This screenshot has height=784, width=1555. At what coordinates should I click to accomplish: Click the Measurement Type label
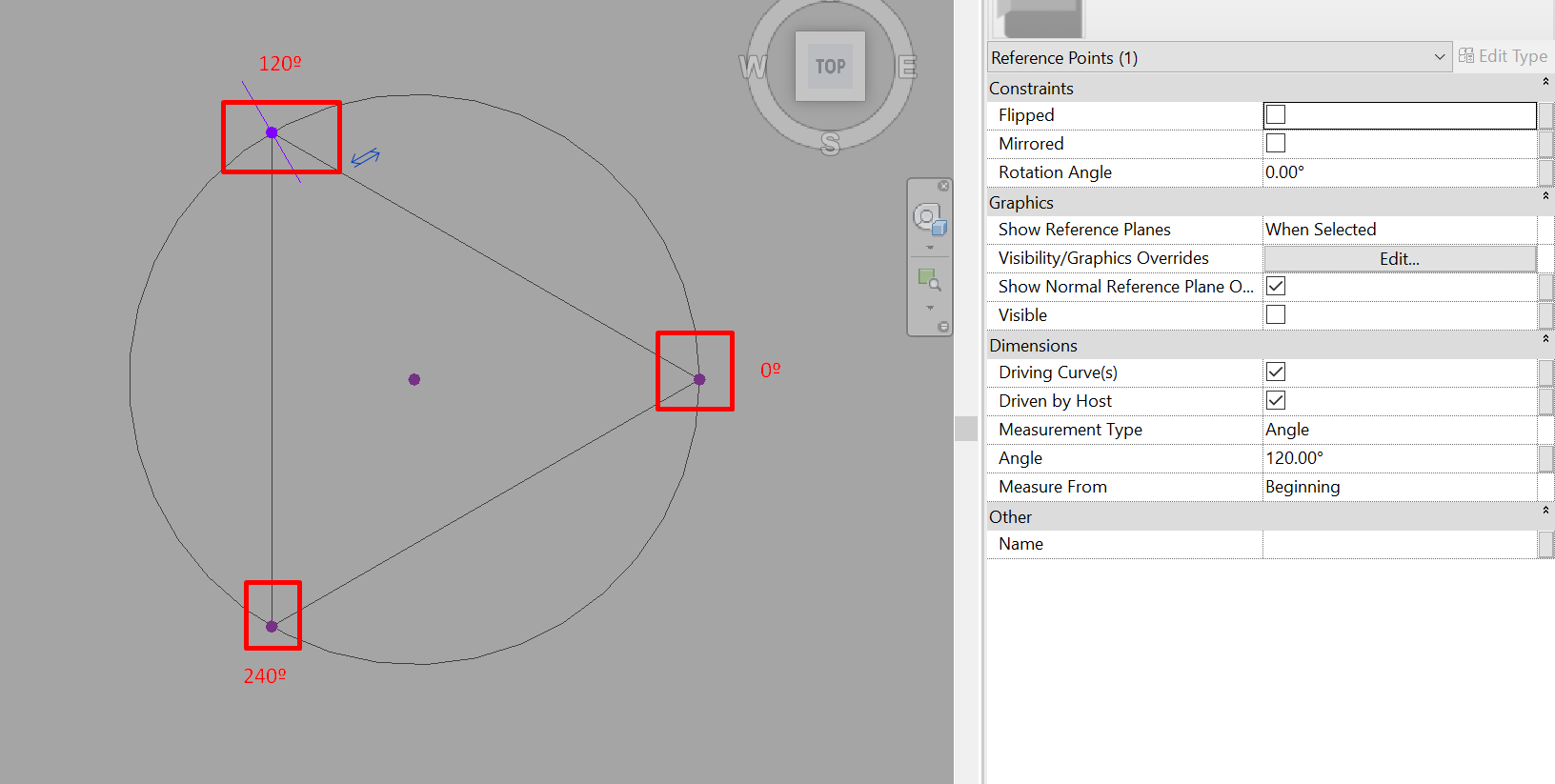(1070, 430)
